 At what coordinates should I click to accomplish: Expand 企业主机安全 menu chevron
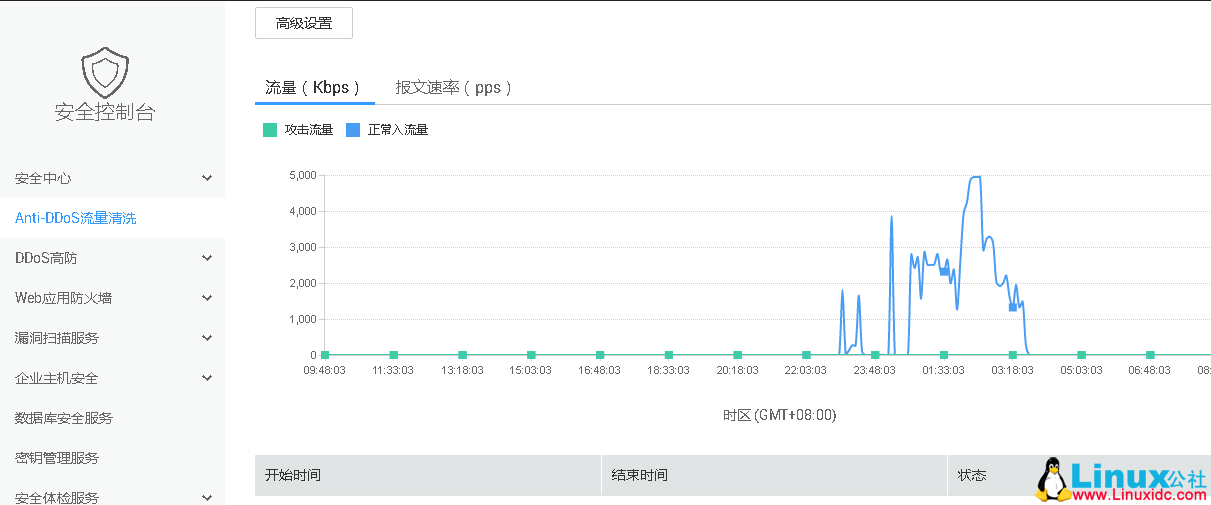207,378
